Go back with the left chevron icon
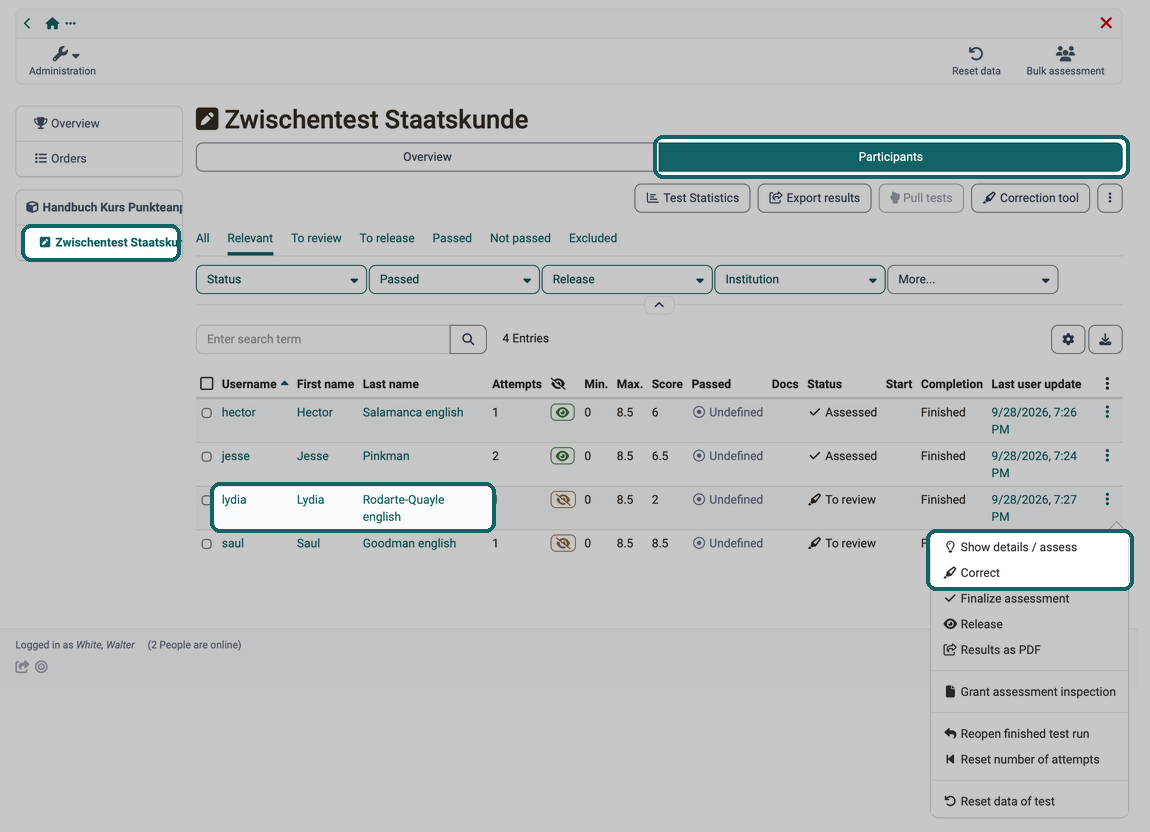This screenshot has width=1150, height=832. coord(27,23)
